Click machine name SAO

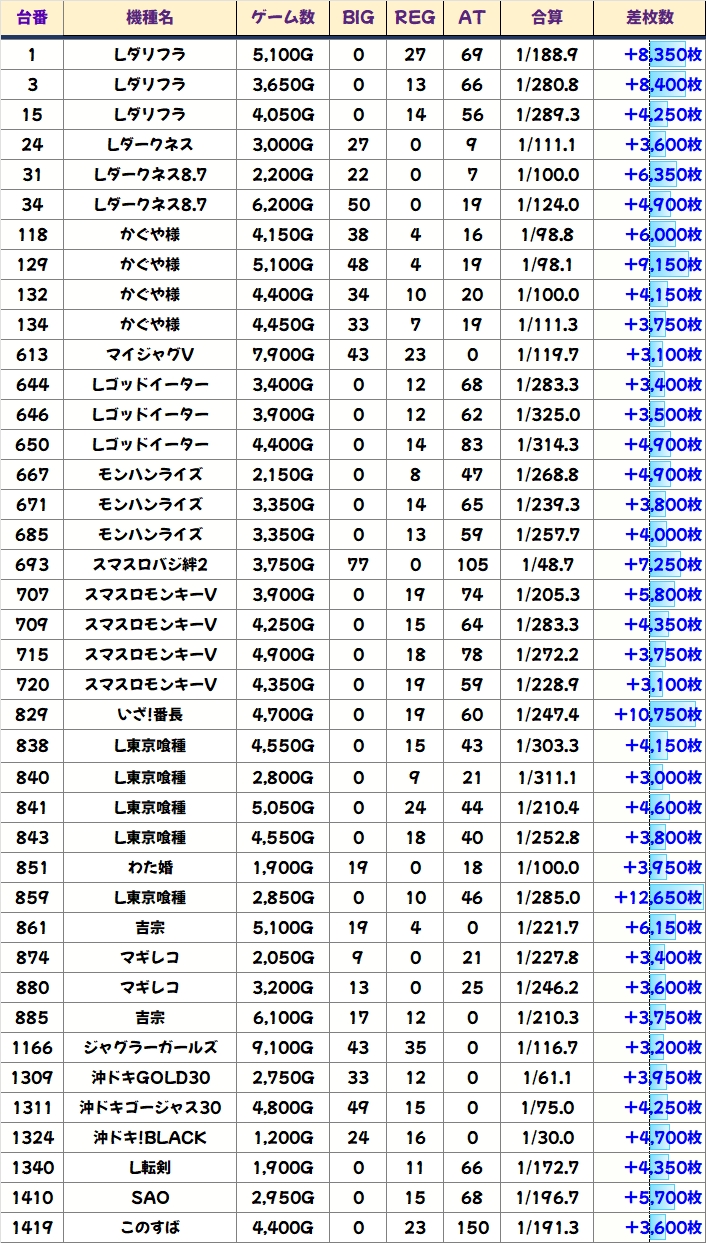pos(150,1197)
